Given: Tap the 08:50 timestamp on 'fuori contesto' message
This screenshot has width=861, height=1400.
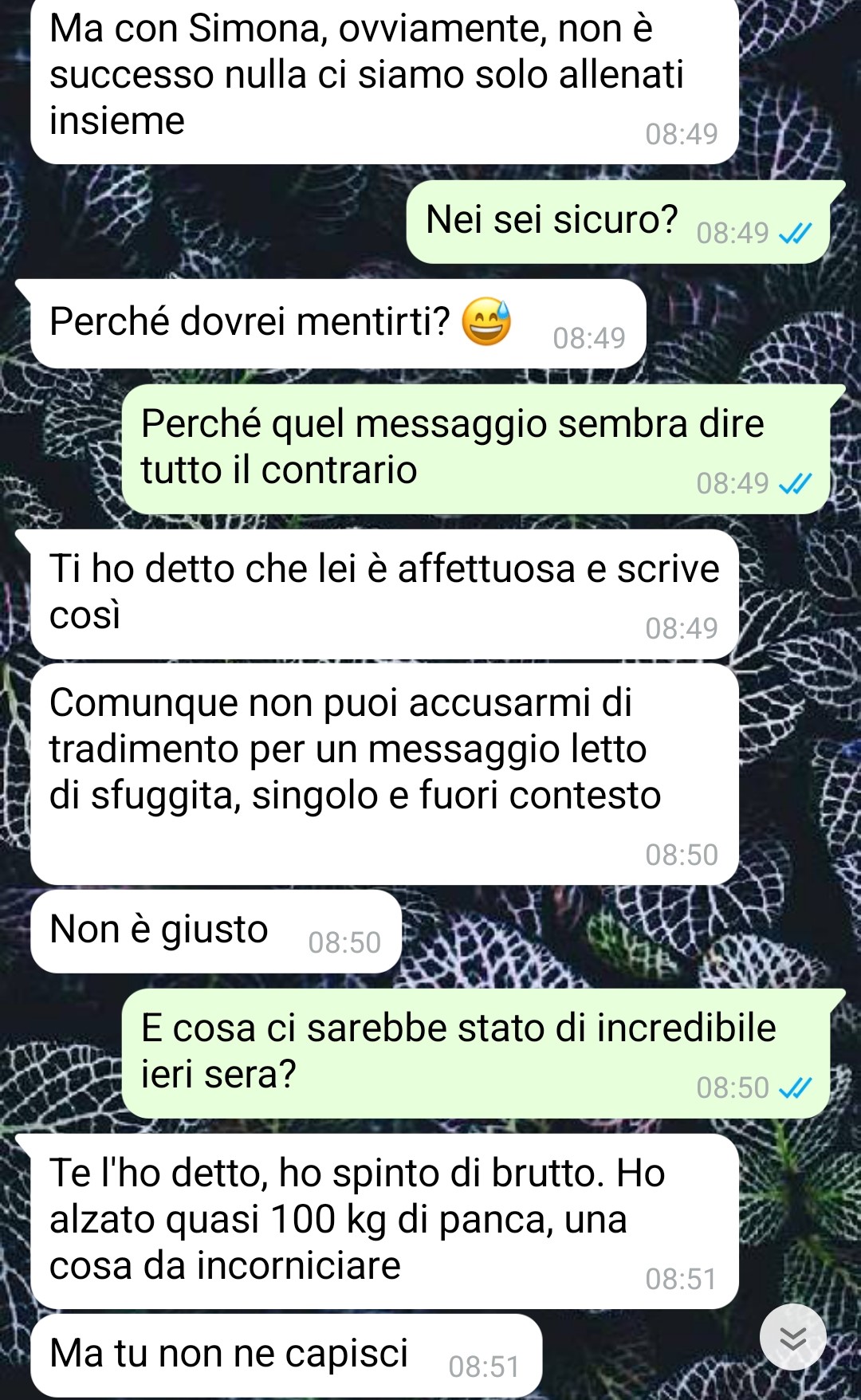Looking at the screenshot, I should pyautogui.click(x=682, y=855).
